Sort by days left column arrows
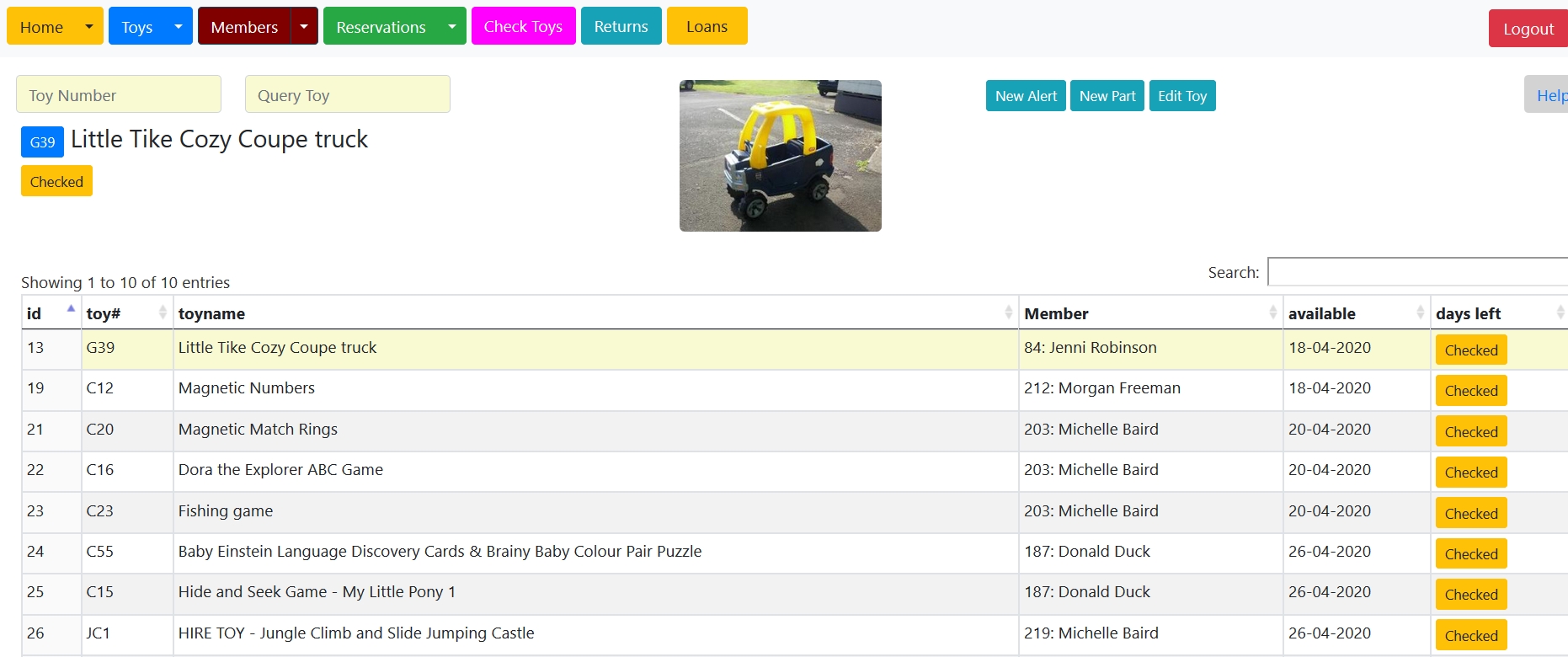Viewport: 1568px width, 657px height. (x=1560, y=312)
